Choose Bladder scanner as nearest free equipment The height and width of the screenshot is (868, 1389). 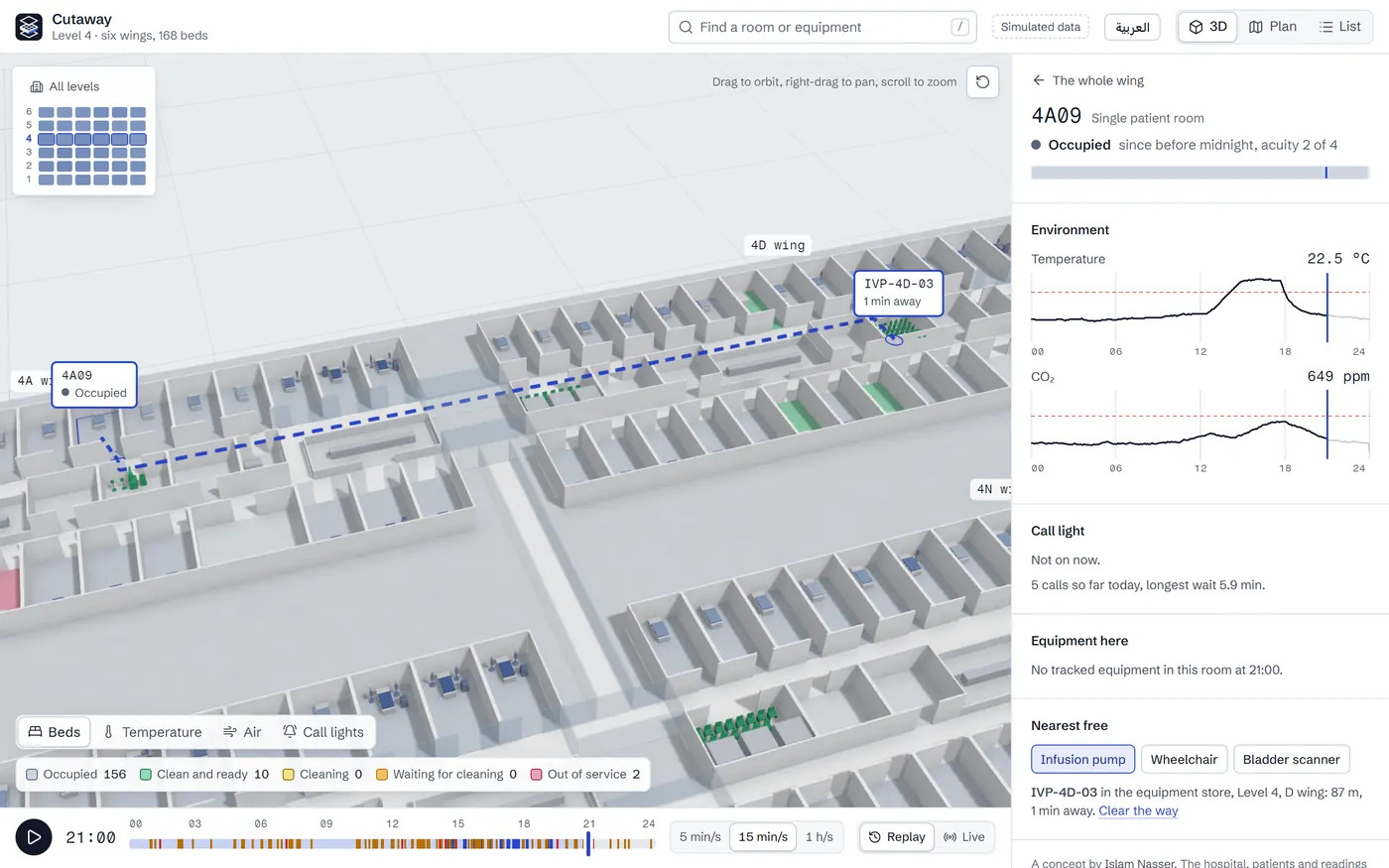pyautogui.click(x=1291, y=760)
